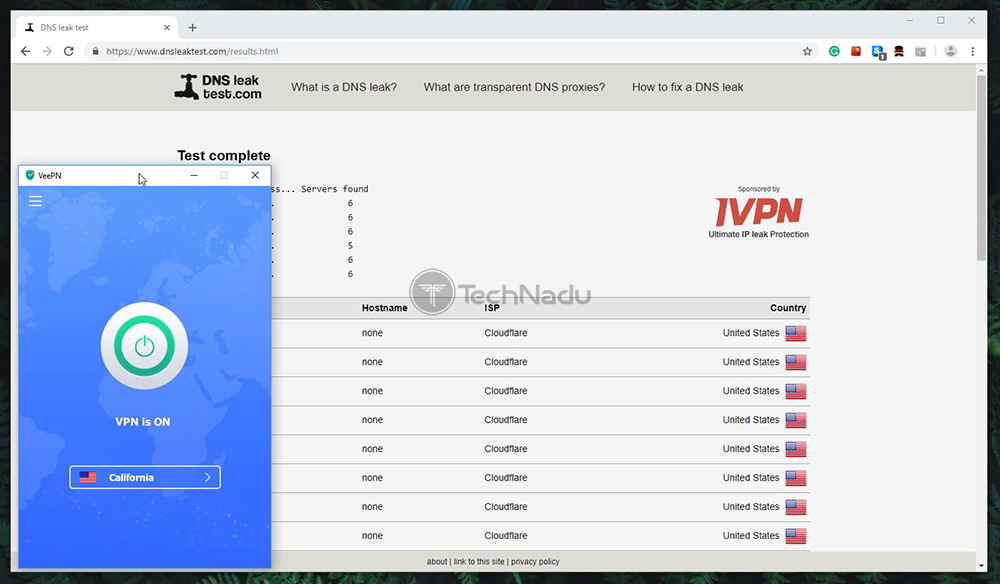This screenshot has width=1000, height=584.
Task: Click the browser back arrow
Action: [26, 52]
